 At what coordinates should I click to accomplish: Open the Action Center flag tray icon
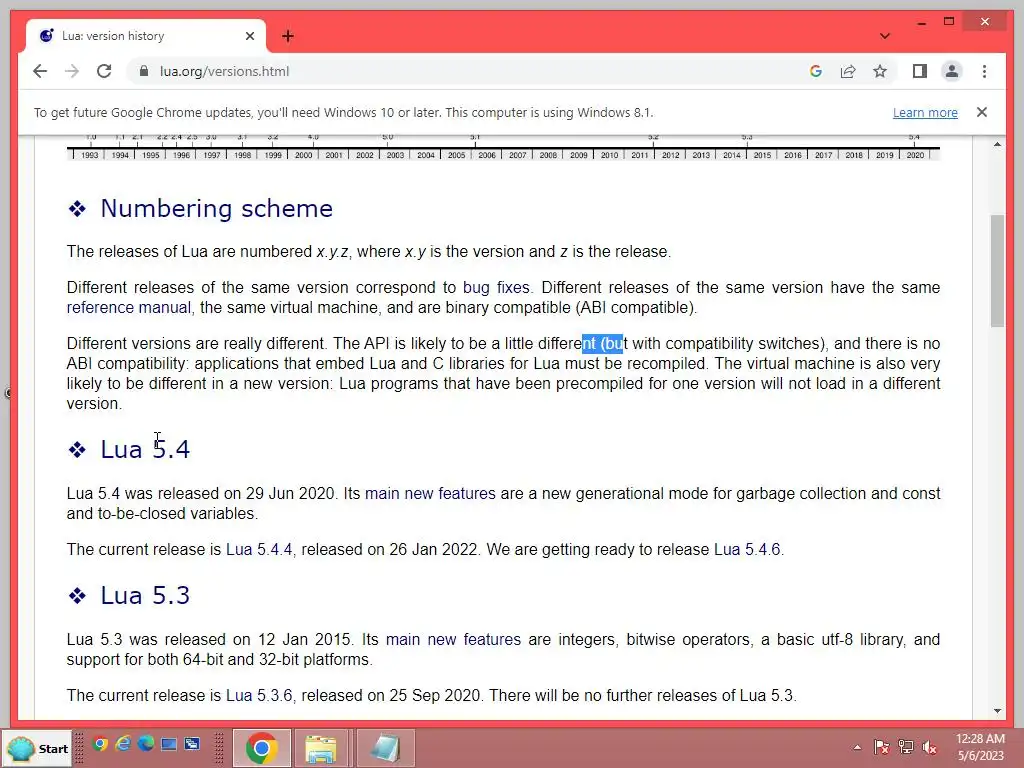tap(882, 747)
